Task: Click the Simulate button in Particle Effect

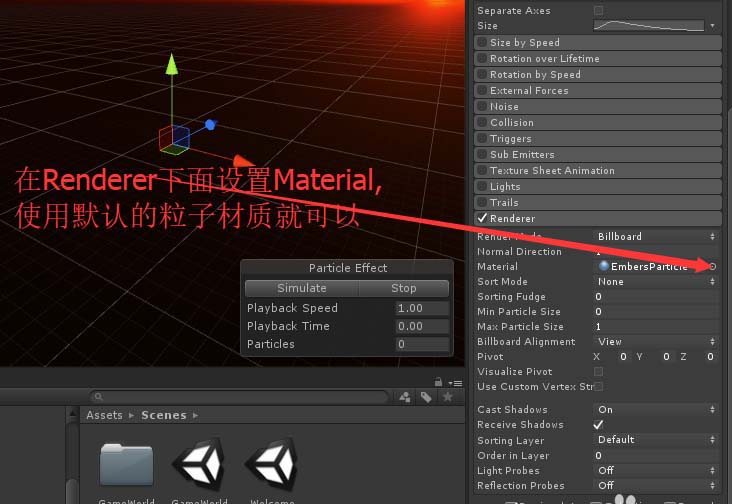Action: (x=302, y=288)
